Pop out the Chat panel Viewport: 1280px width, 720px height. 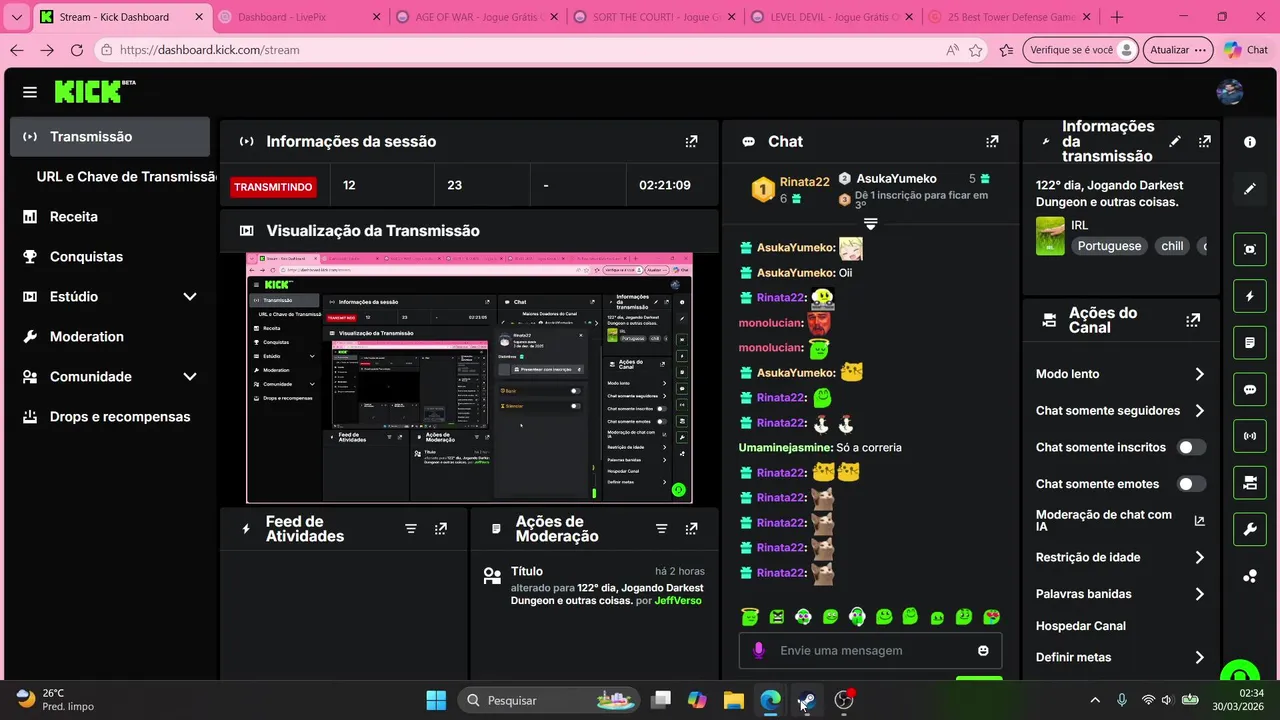pyautogui.click(x=992, y=142)
